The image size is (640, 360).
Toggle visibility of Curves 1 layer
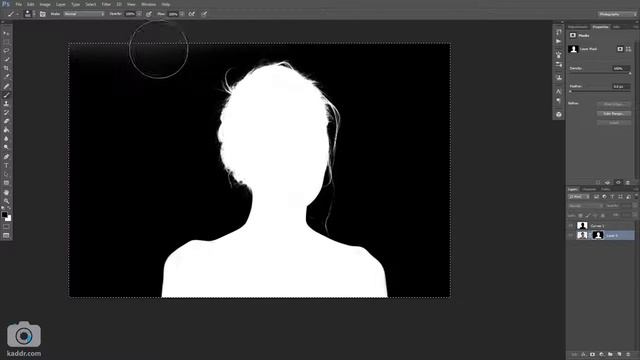point(571,225)
